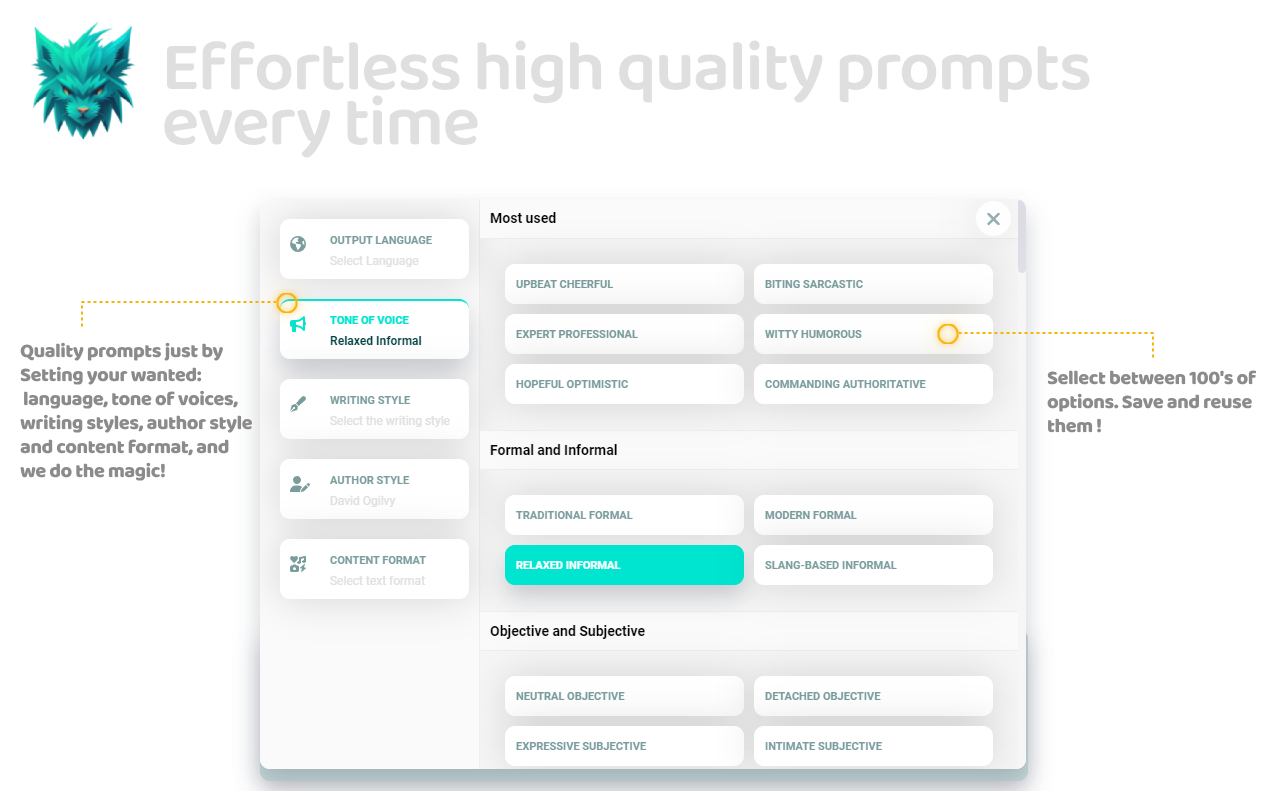Click the yellow hotspot marker on Witty Humorous

point(948,334)
